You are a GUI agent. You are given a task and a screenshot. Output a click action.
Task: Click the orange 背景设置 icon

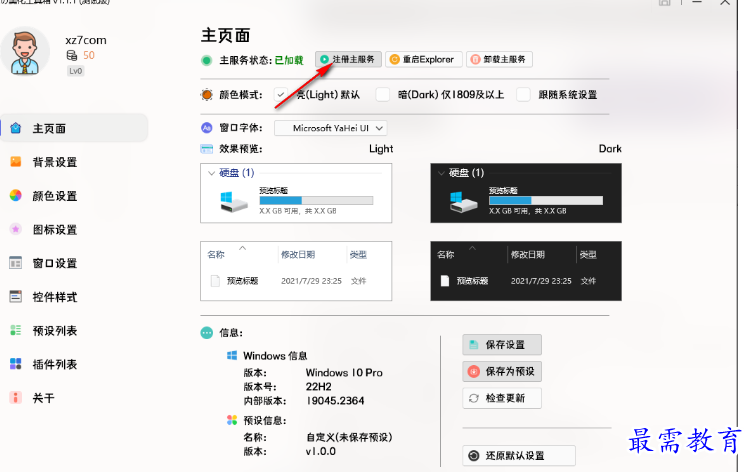[16, 162]
